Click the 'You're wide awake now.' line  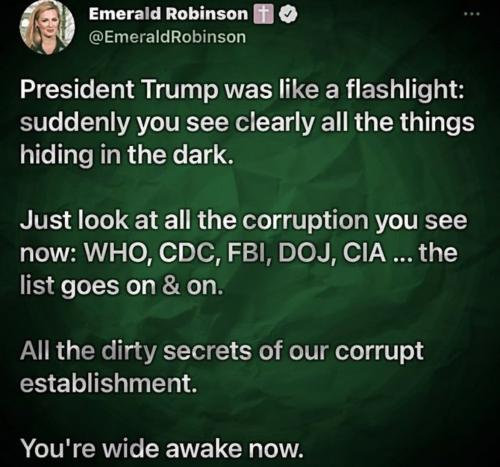(x=162, y=448)
